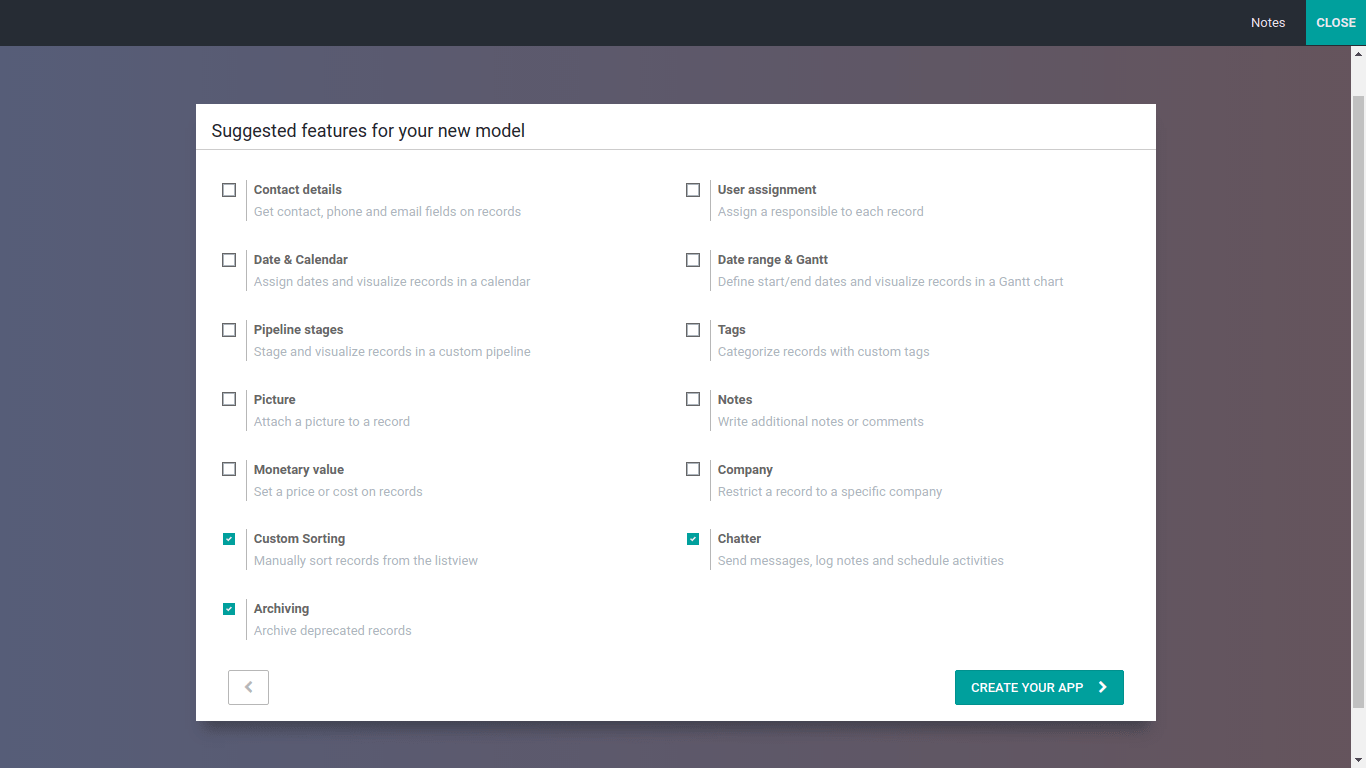This screenshot has width=1366, height=768.
Task: Click the 'User assignment' feature title
Action: [767, 190]
